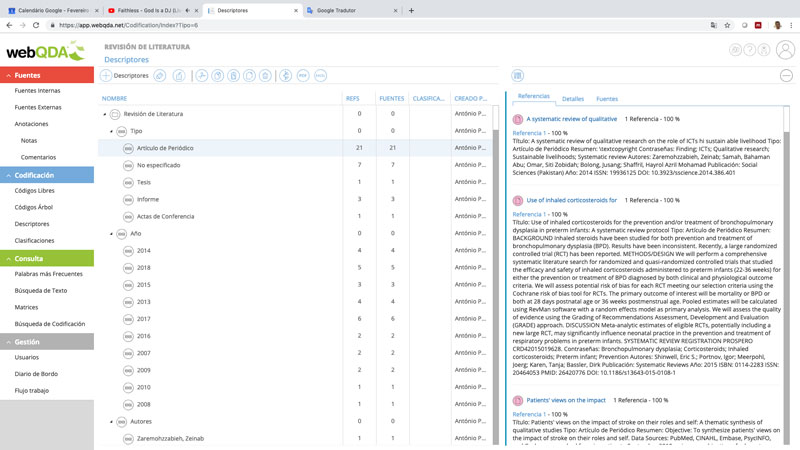Image resolution: width=800 pixels, height=450 pixels.
Task: Click the descriptor icon beside 2017
Action: tap(128, 319)
